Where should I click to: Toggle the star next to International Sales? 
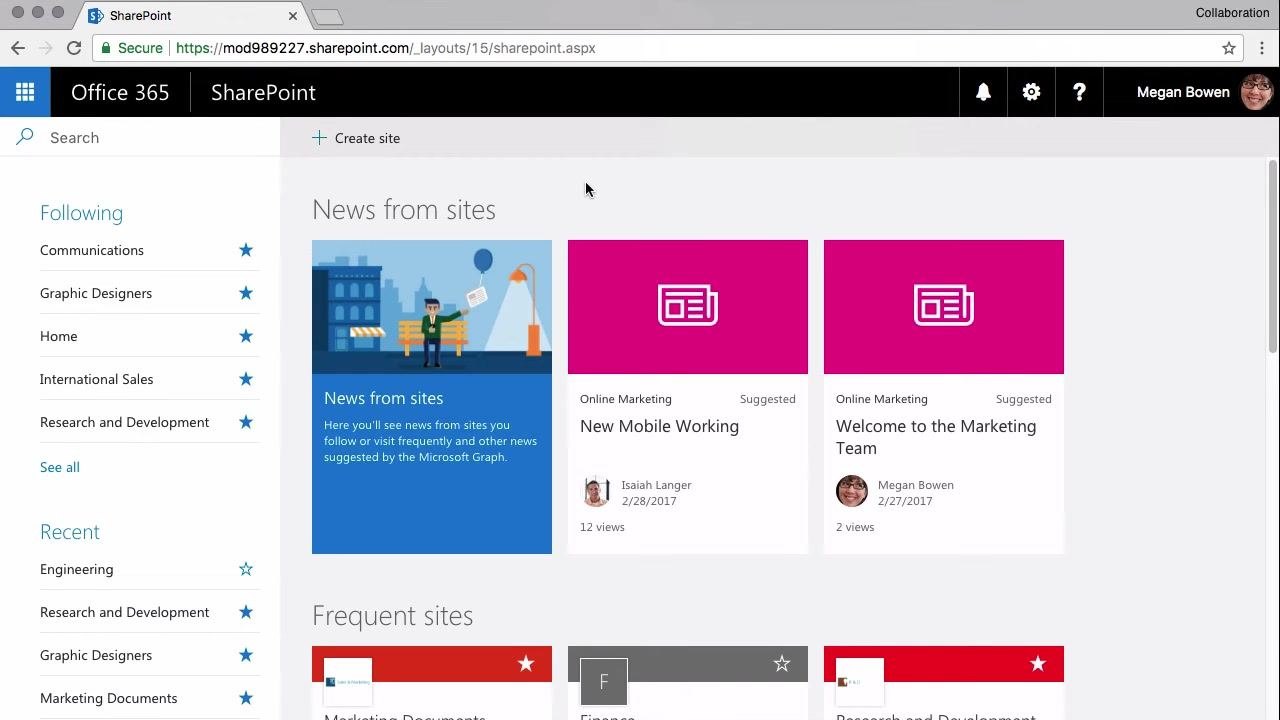tap(246, 379)
